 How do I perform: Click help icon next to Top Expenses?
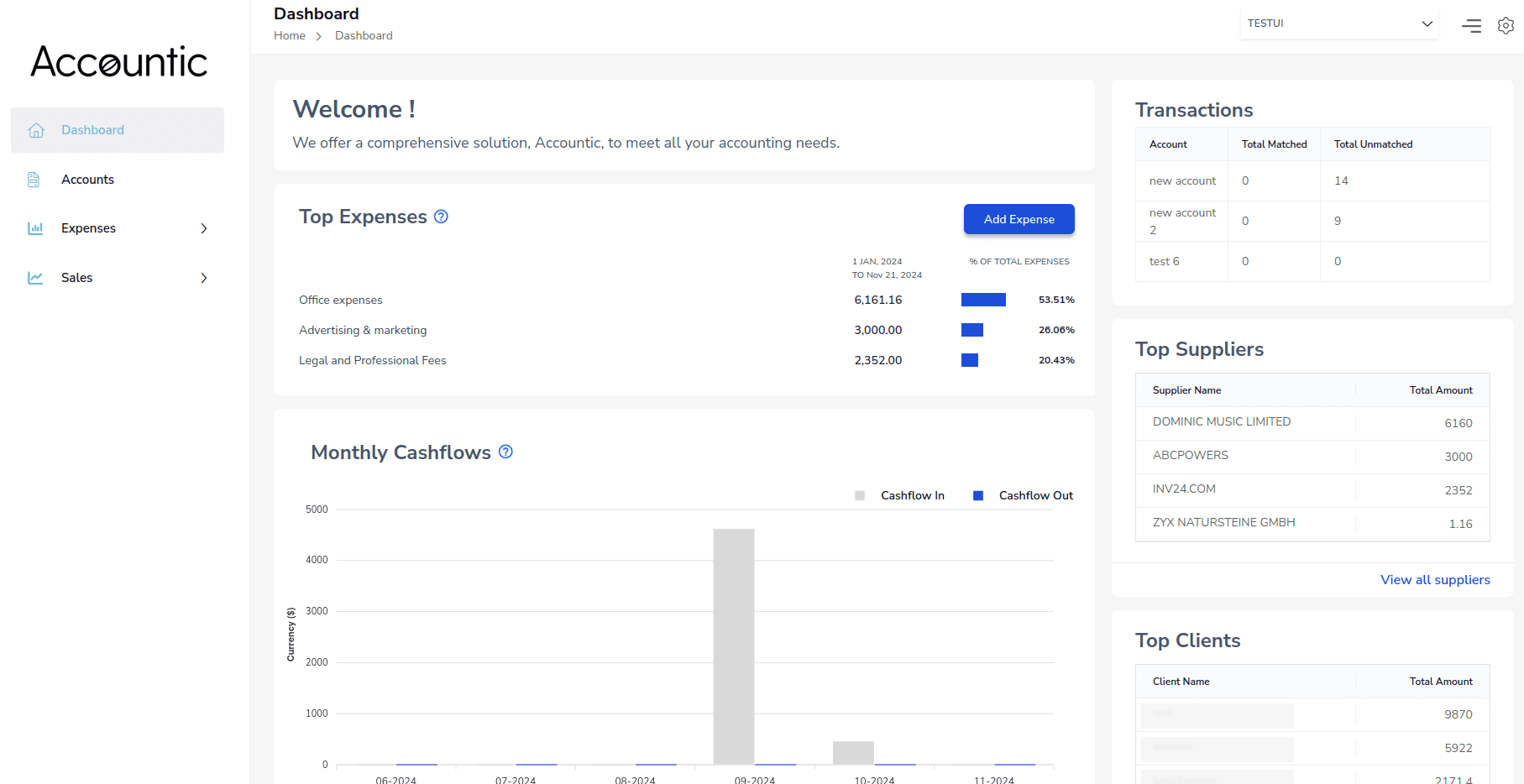click(441, 217)
